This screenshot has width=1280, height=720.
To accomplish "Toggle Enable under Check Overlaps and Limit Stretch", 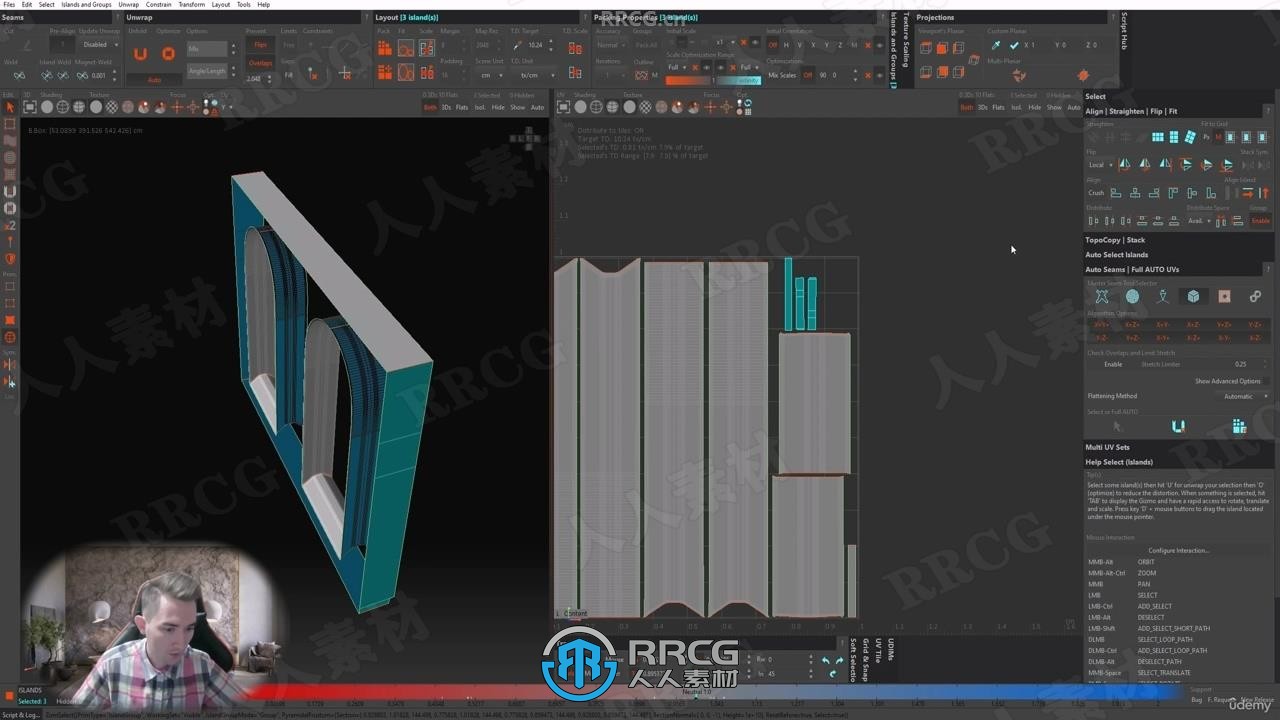I will 1113,364.
